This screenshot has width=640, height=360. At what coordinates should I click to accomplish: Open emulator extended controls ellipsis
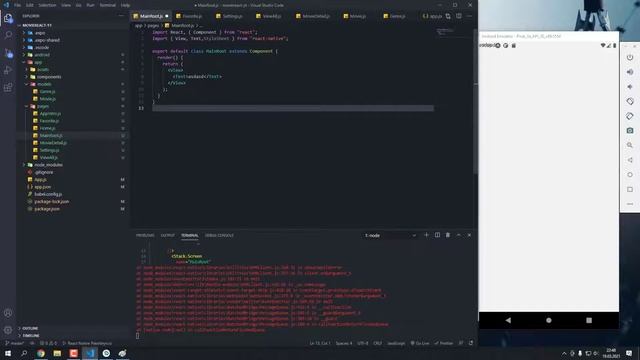coord(630,204)
